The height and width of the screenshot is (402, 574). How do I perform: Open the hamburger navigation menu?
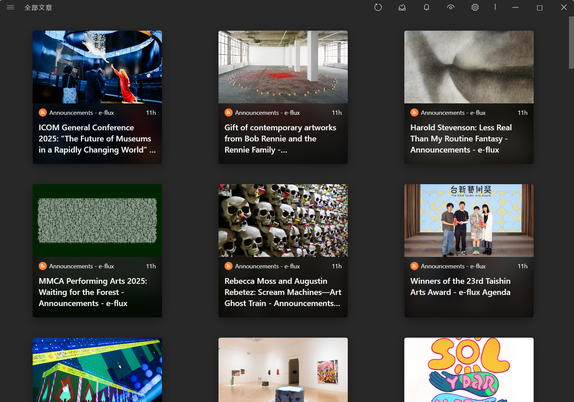(x=10, y=7)
